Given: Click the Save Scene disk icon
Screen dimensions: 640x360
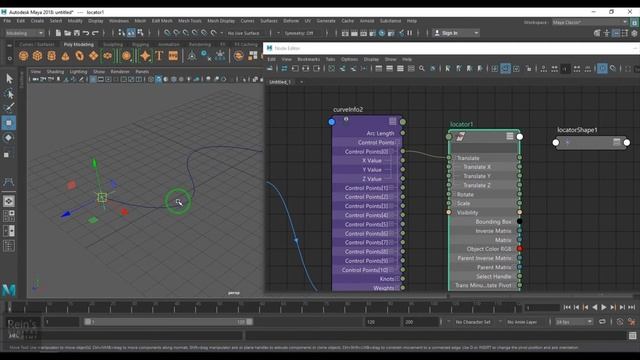Looking at the screenshot, I should point(77,33).
